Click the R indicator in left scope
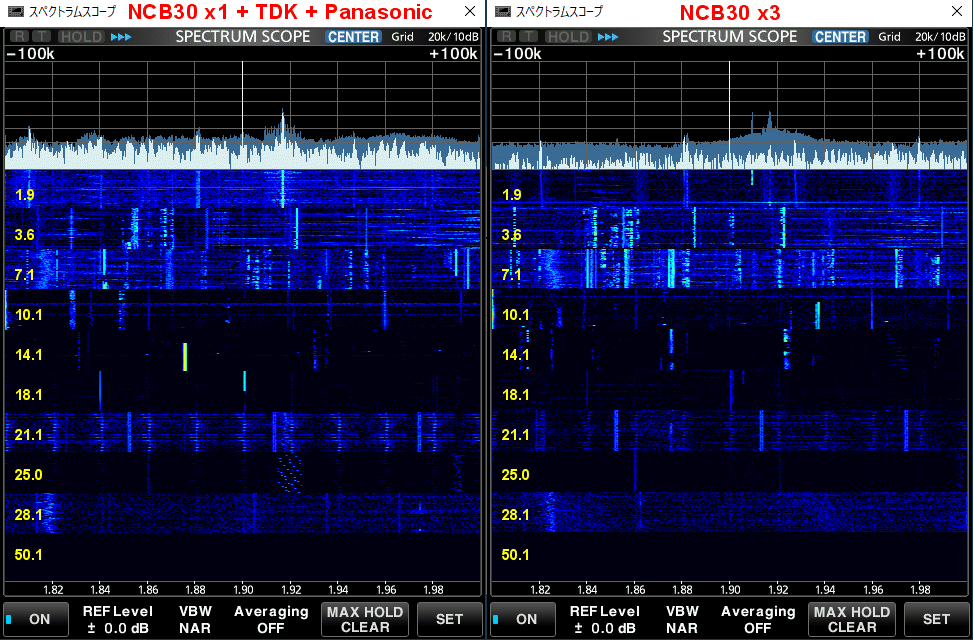The image size is (974, 644). click(19, 37)
